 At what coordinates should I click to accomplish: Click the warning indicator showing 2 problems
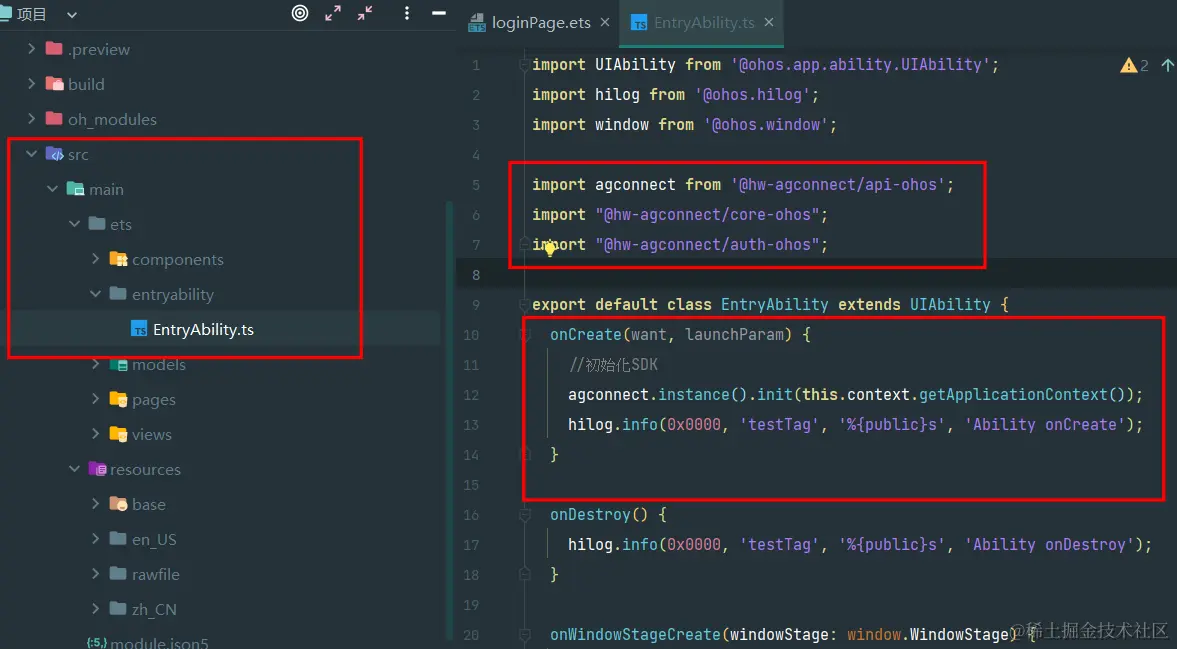tap(1134, 65)
